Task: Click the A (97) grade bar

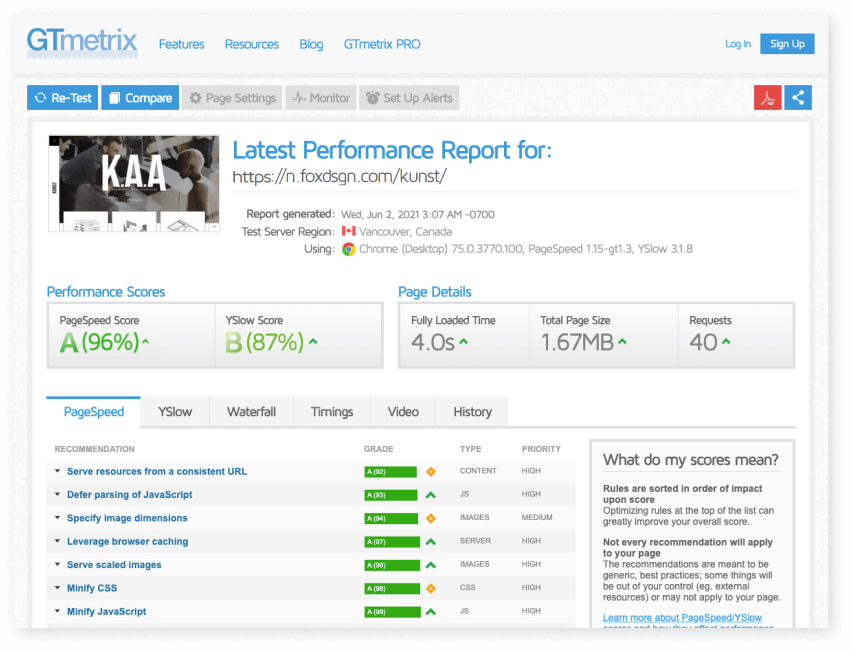Action: 390,541
